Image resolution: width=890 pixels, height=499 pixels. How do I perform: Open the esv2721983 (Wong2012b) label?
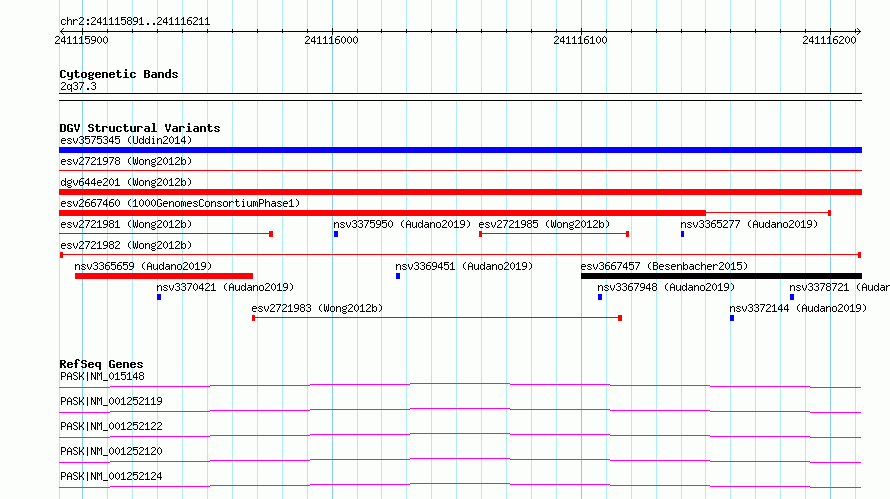[317, 308]
